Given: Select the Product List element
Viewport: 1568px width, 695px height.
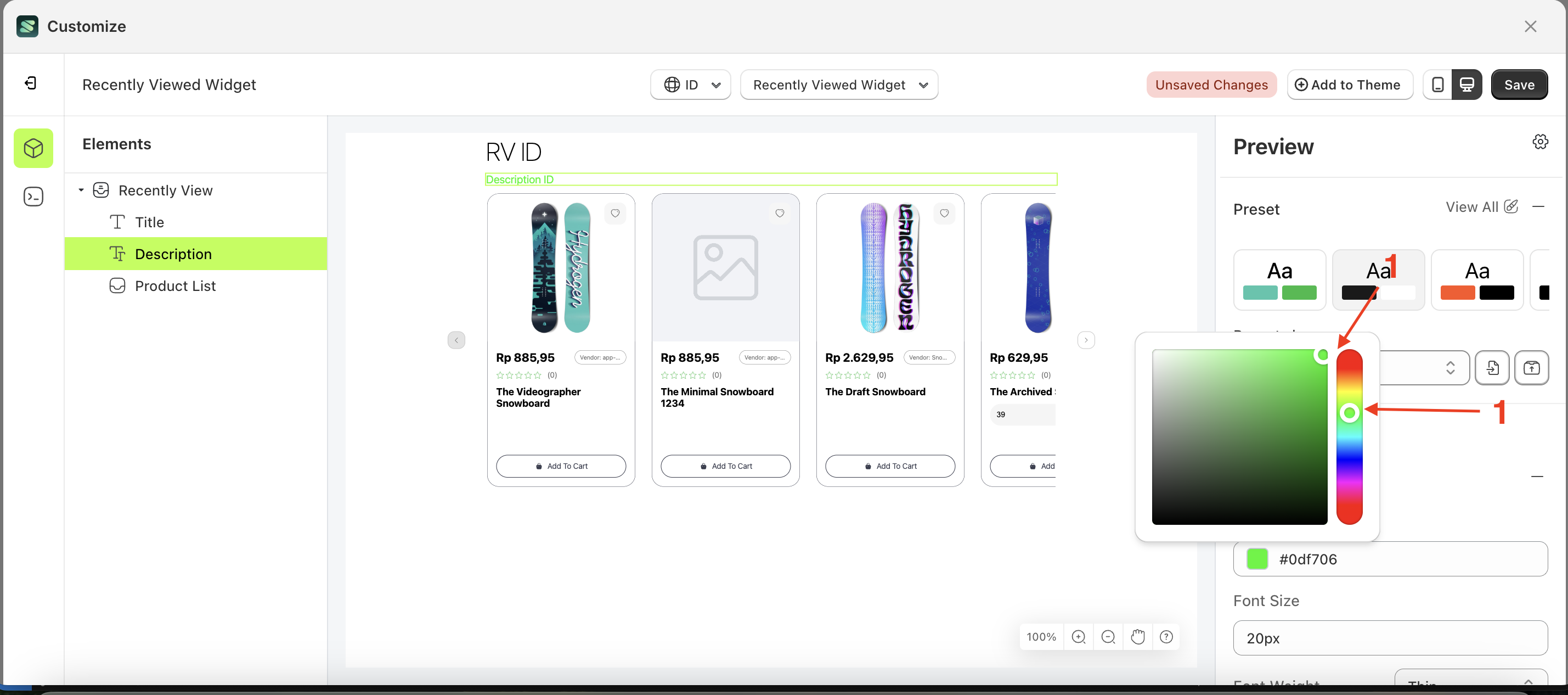Looking at the screenshot, I should [x=176, y=285].
